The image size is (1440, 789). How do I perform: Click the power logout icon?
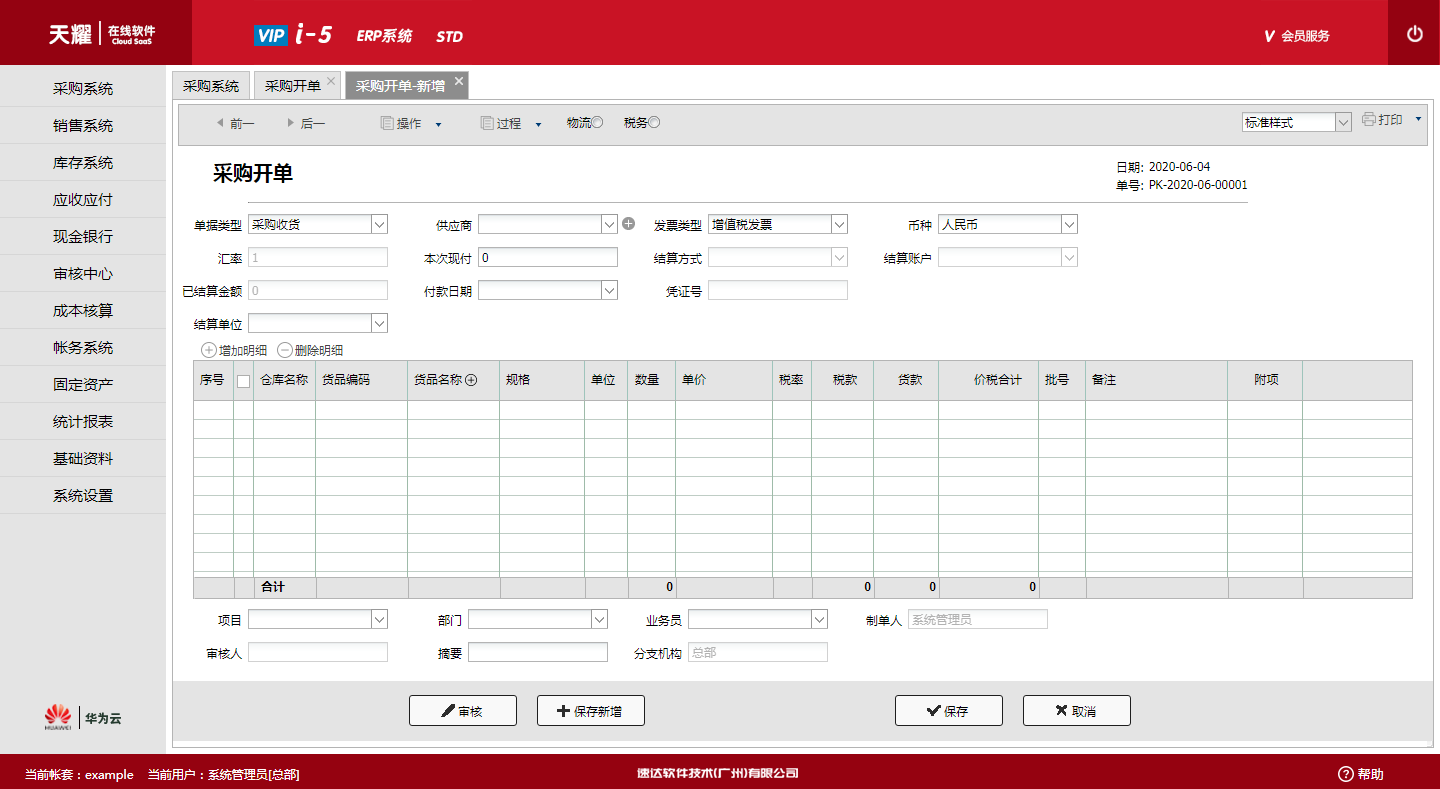1414,34
